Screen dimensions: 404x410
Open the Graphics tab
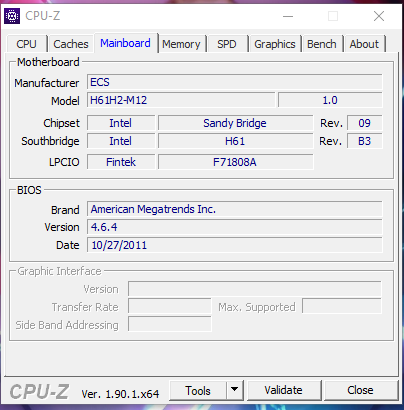click(x=275, y=44)
